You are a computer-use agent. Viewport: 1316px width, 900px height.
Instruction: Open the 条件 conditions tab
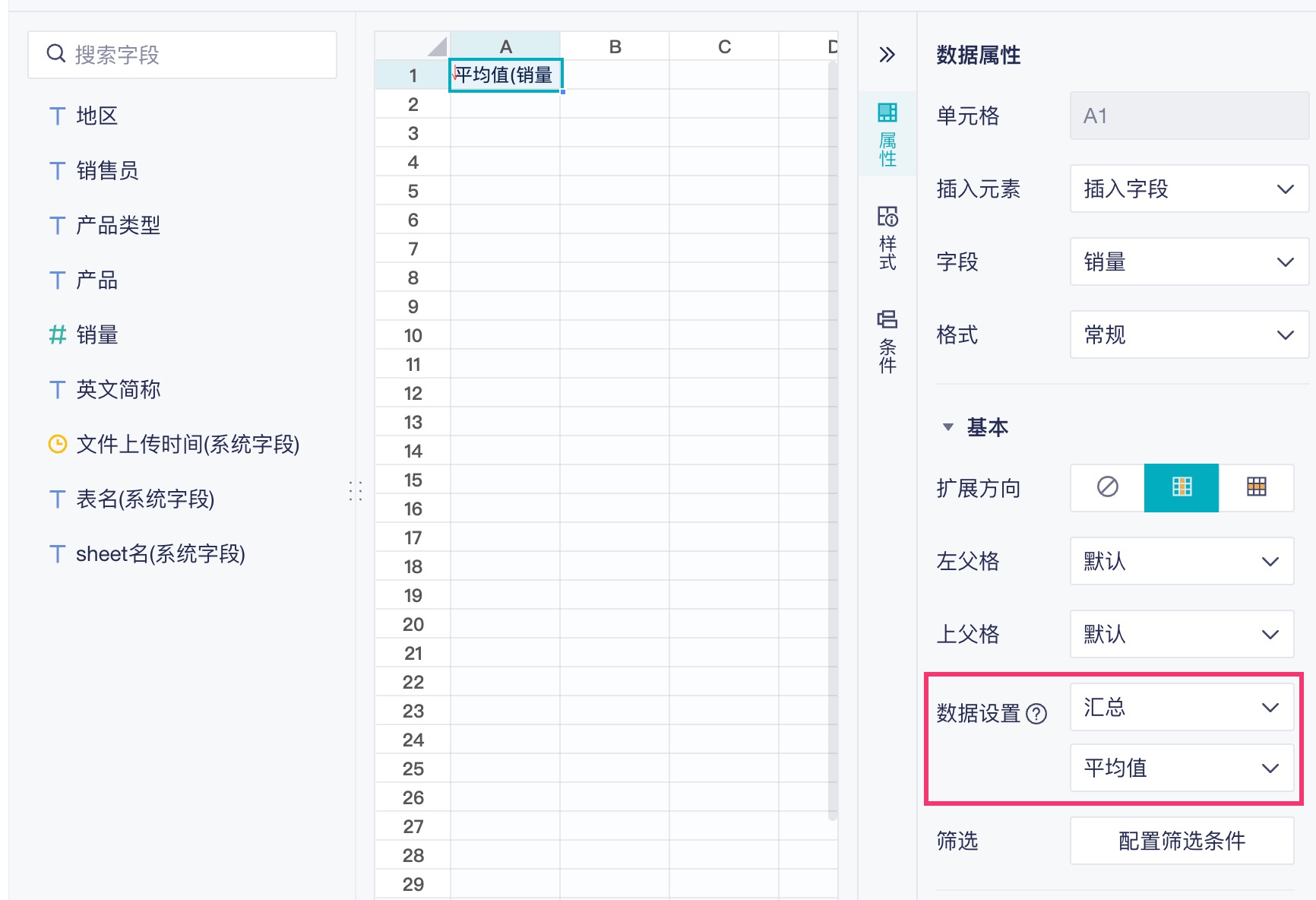[x=887, y=341]
